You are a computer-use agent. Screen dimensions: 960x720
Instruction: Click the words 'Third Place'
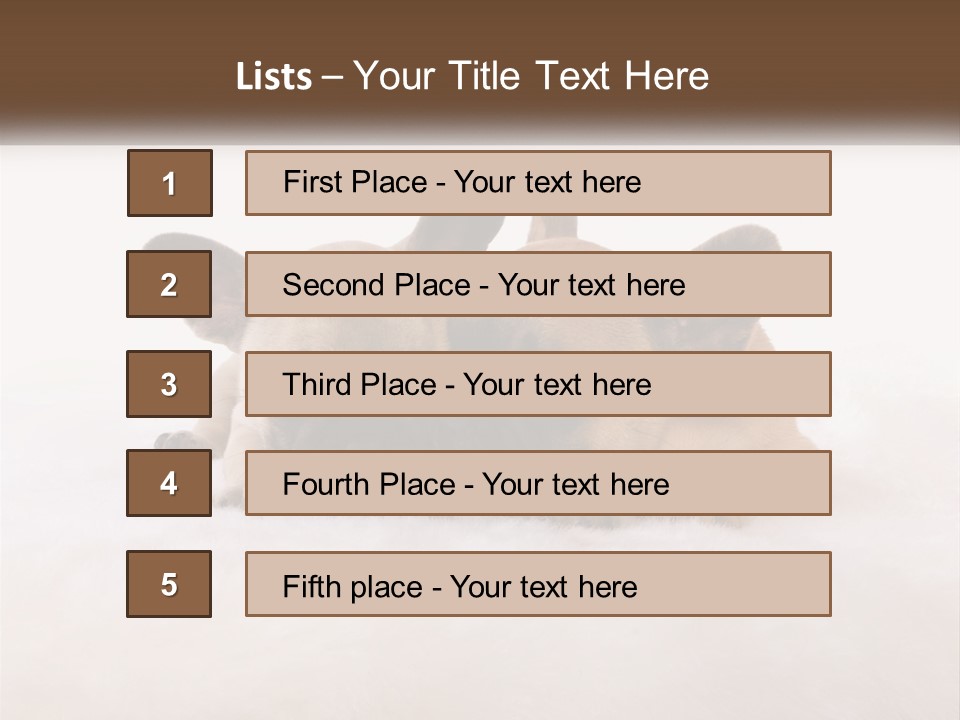click(359, 384)
